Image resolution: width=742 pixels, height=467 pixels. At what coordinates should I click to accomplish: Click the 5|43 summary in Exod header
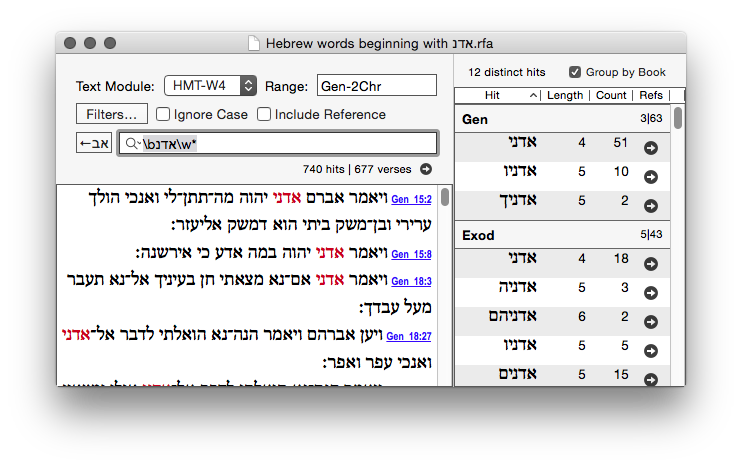click(x=651, y=234)
